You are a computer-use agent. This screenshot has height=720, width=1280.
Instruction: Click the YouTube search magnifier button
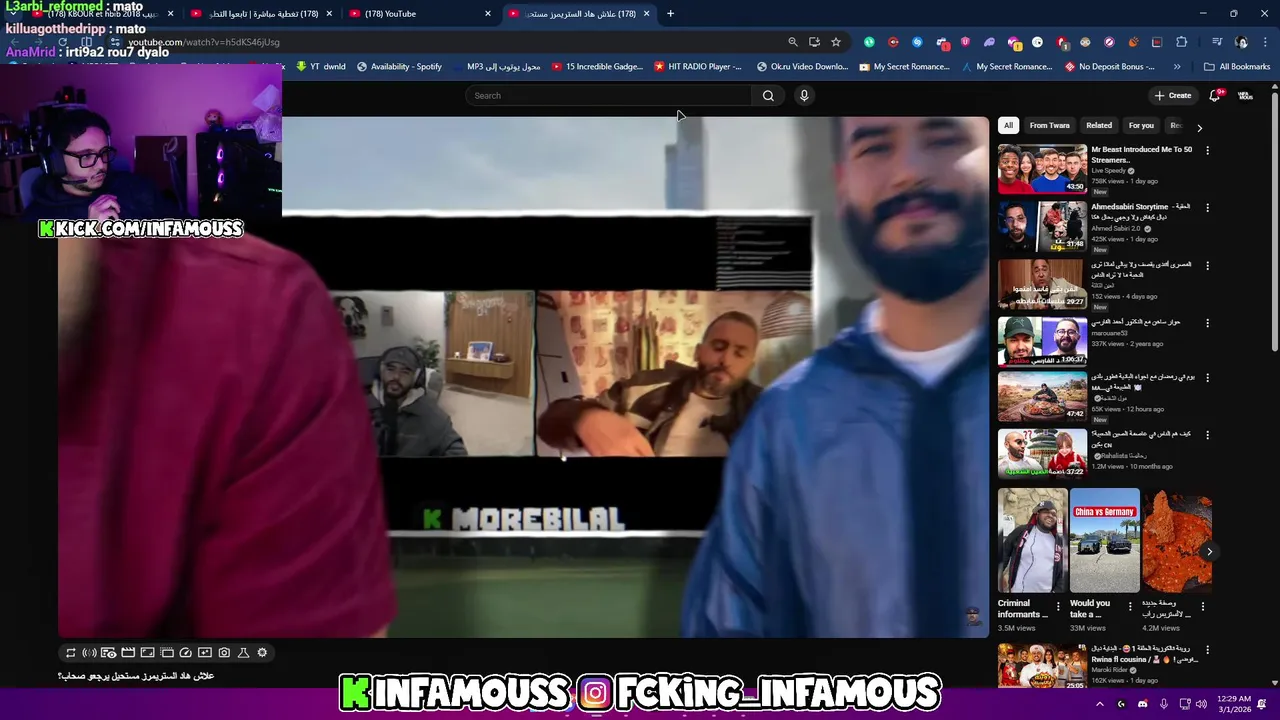point(768,96)
